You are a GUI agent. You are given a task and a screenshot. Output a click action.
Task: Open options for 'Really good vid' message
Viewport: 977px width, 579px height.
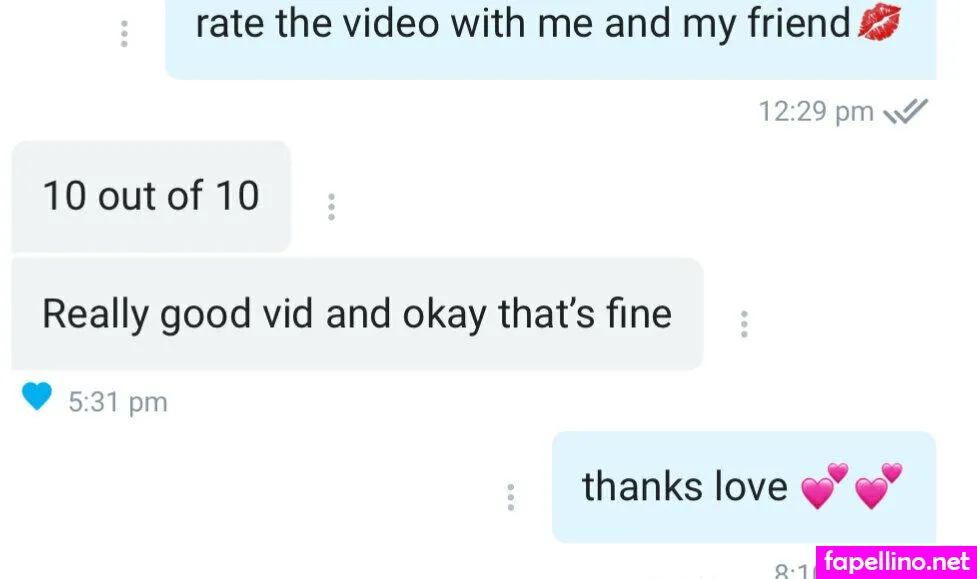click(744, 324)
